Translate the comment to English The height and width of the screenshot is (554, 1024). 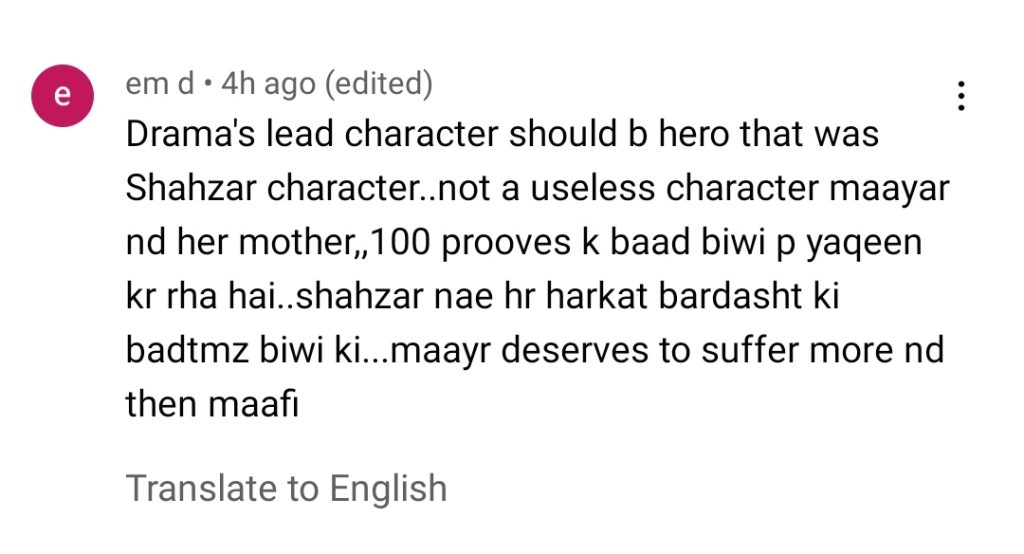point(286,488)
